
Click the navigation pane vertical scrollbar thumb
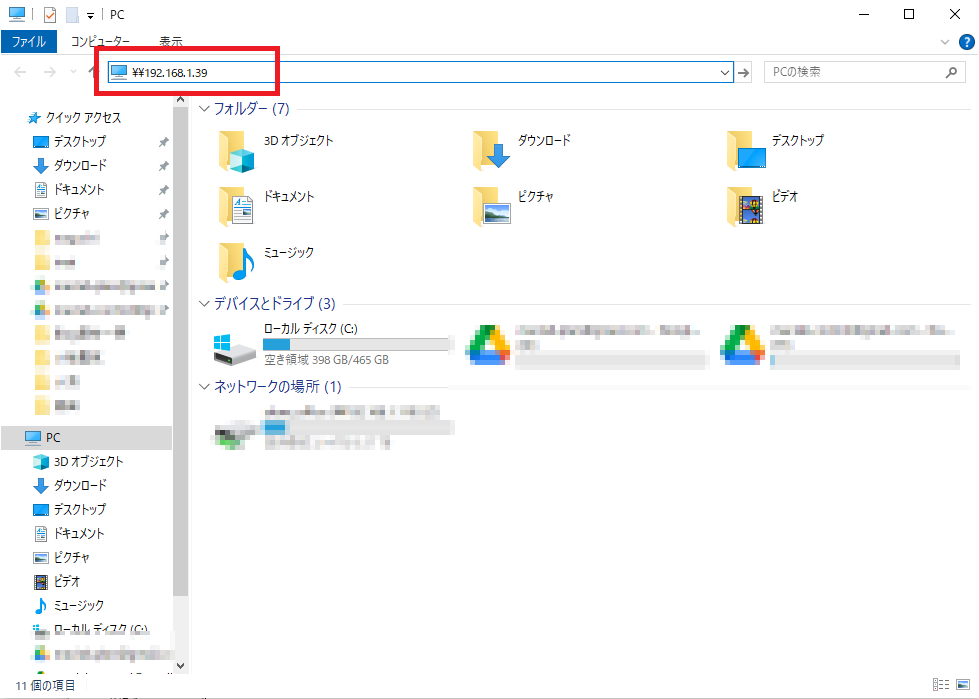click(180, 351)
